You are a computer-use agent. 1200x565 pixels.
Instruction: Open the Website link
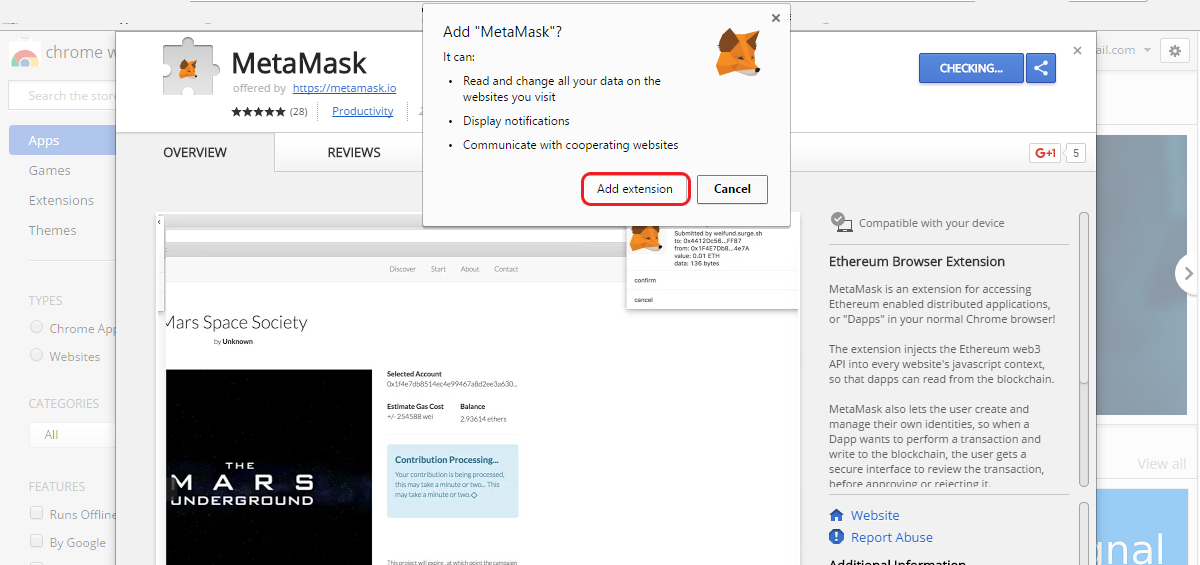(875, 515)
